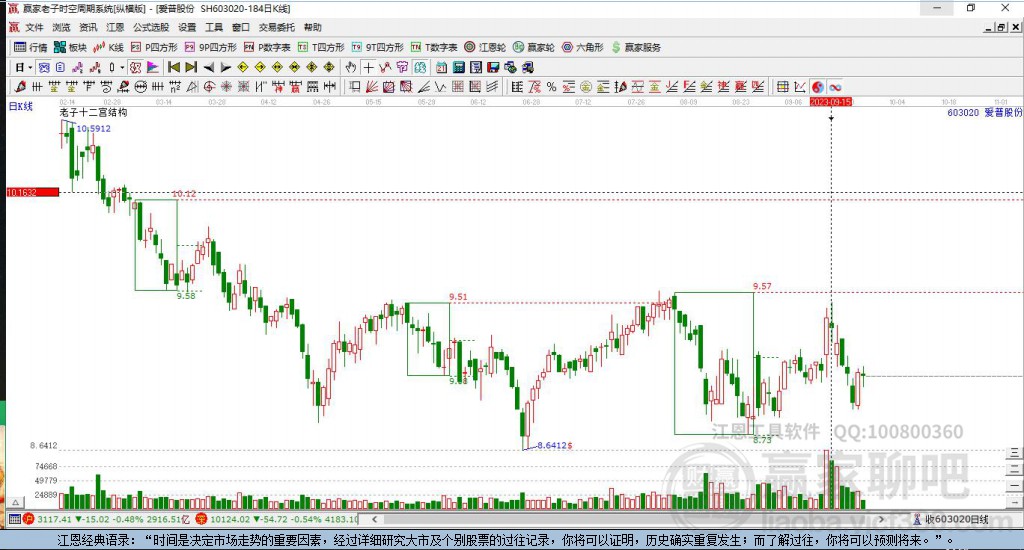
Task: Toggle the teal brain-like pressed icon
Action: pyautogui.click(x=420, y=67)
